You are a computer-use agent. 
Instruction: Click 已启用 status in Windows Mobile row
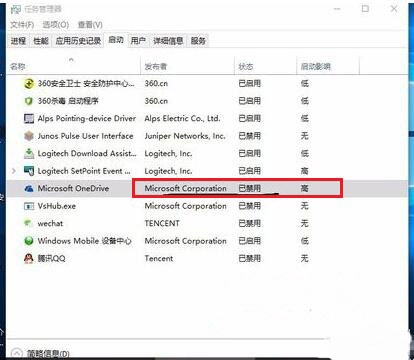(249, 241)
